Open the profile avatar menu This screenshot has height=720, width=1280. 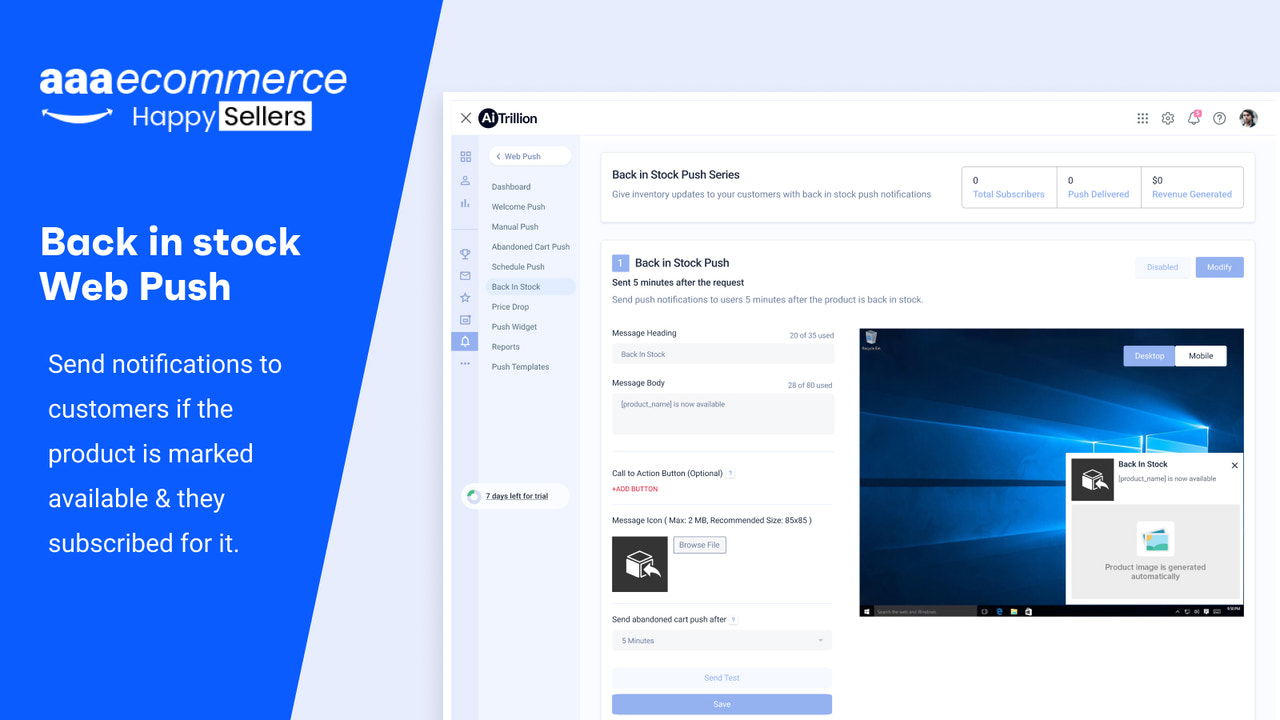point(1248,118)
